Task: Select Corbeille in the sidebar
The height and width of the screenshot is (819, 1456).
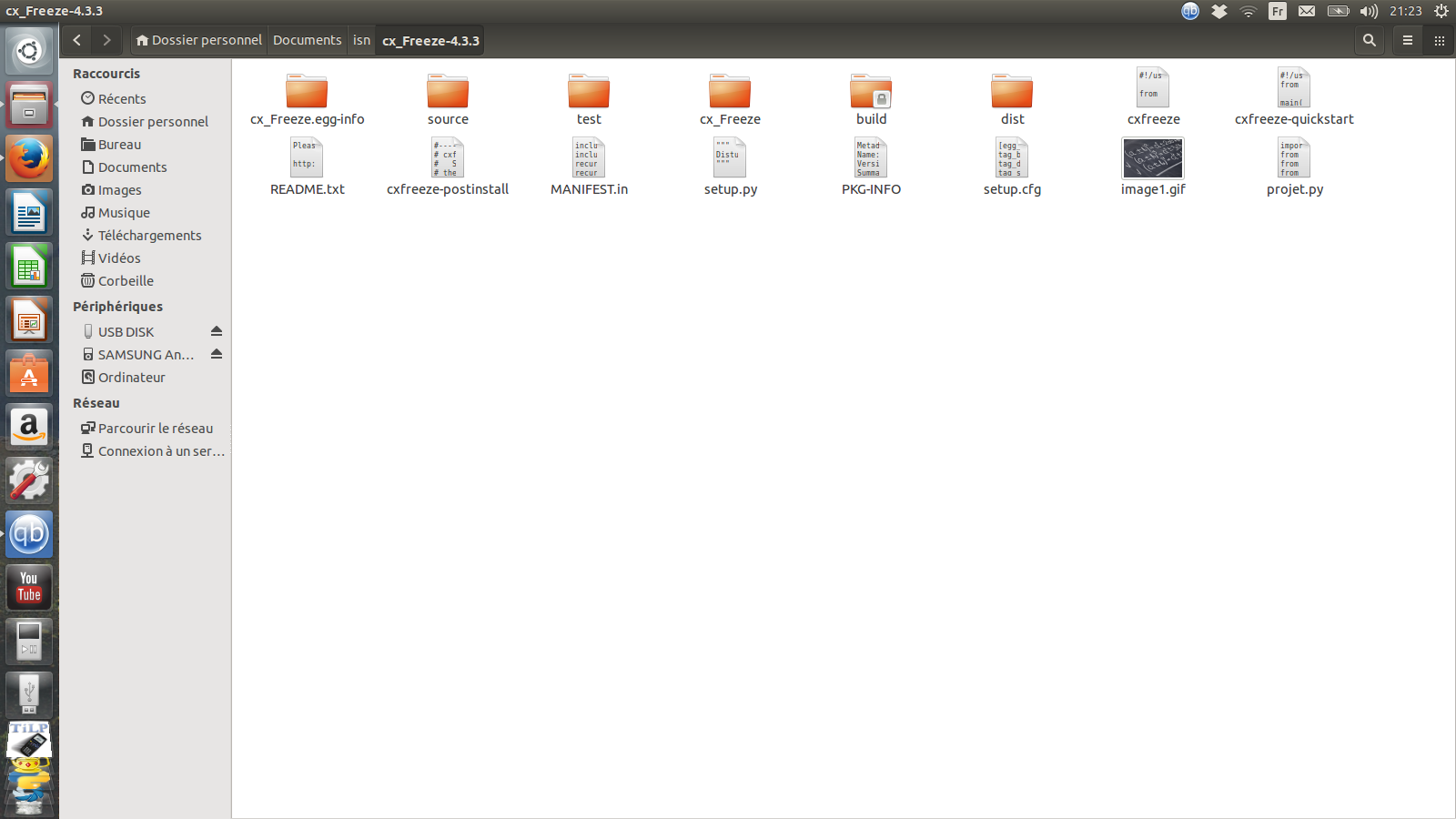Action: tap(126, 281)
